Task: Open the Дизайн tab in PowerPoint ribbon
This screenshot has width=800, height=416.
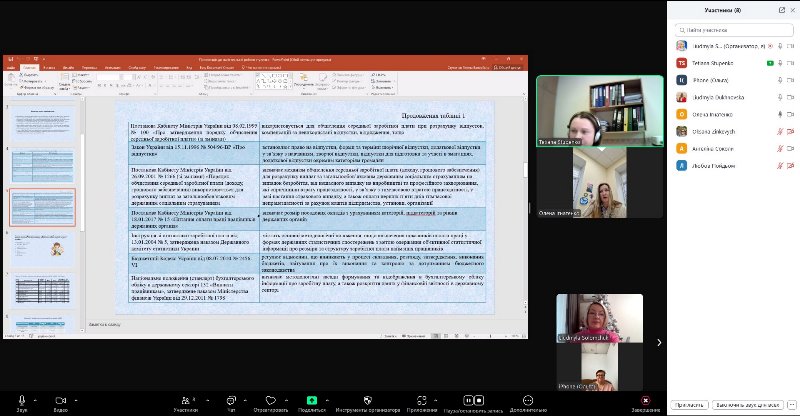Action: pyautogui.click(x=68, y=67)
